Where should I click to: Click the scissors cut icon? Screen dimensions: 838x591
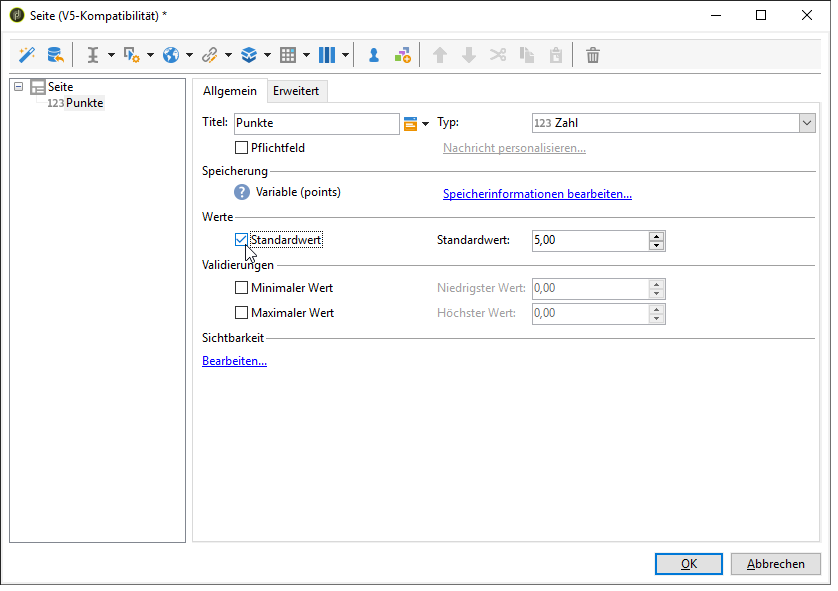[x=498, y=55]
